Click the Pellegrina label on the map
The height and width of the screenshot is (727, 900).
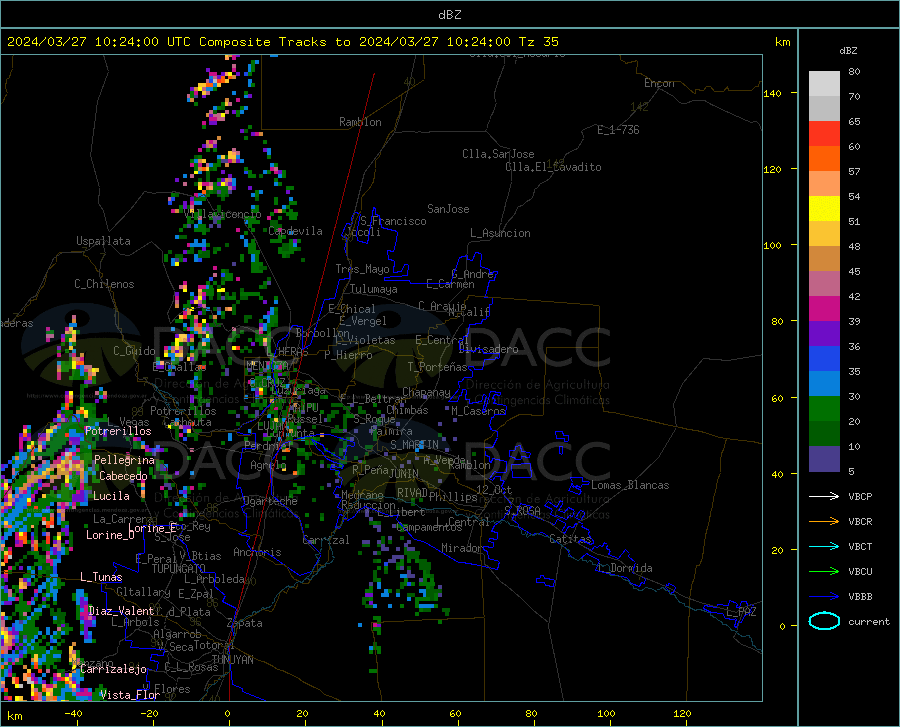coord(124,460)
